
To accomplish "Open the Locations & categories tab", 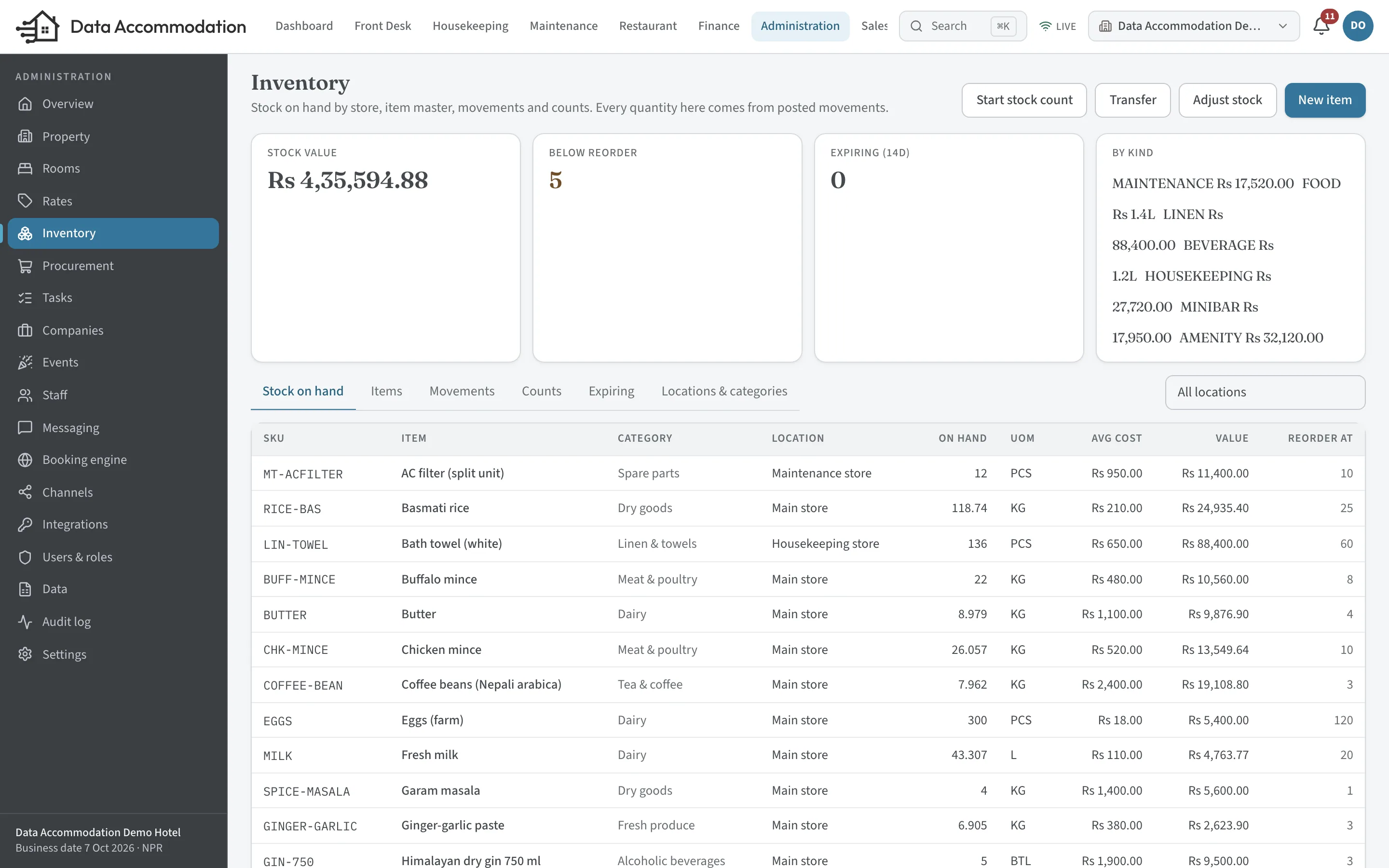I will 724,391.
